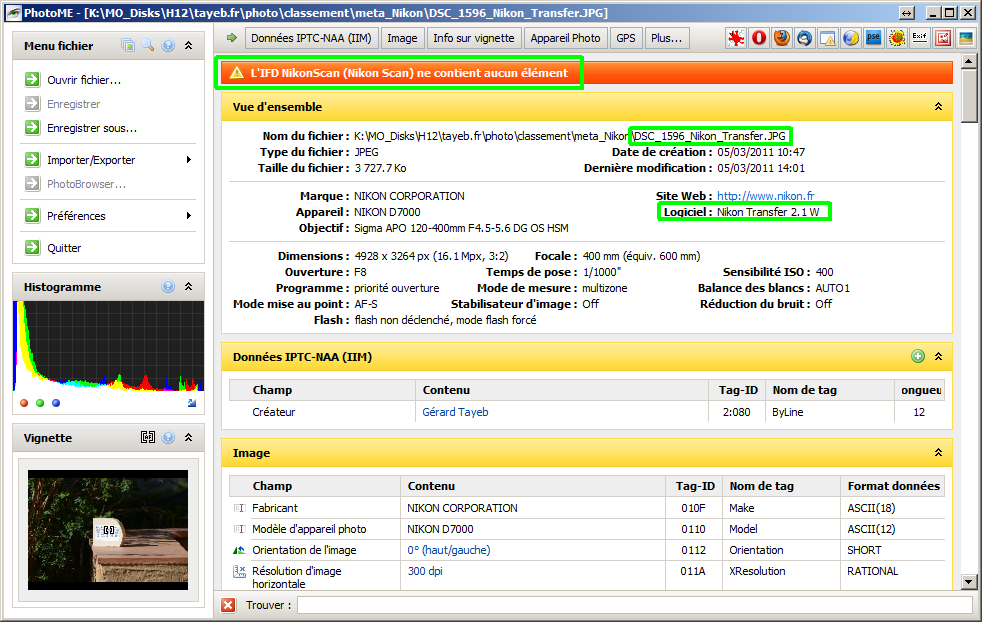Screen dimensions: 982x622
Task: Open help for the Histogramme panel
Action: (168, 286)
